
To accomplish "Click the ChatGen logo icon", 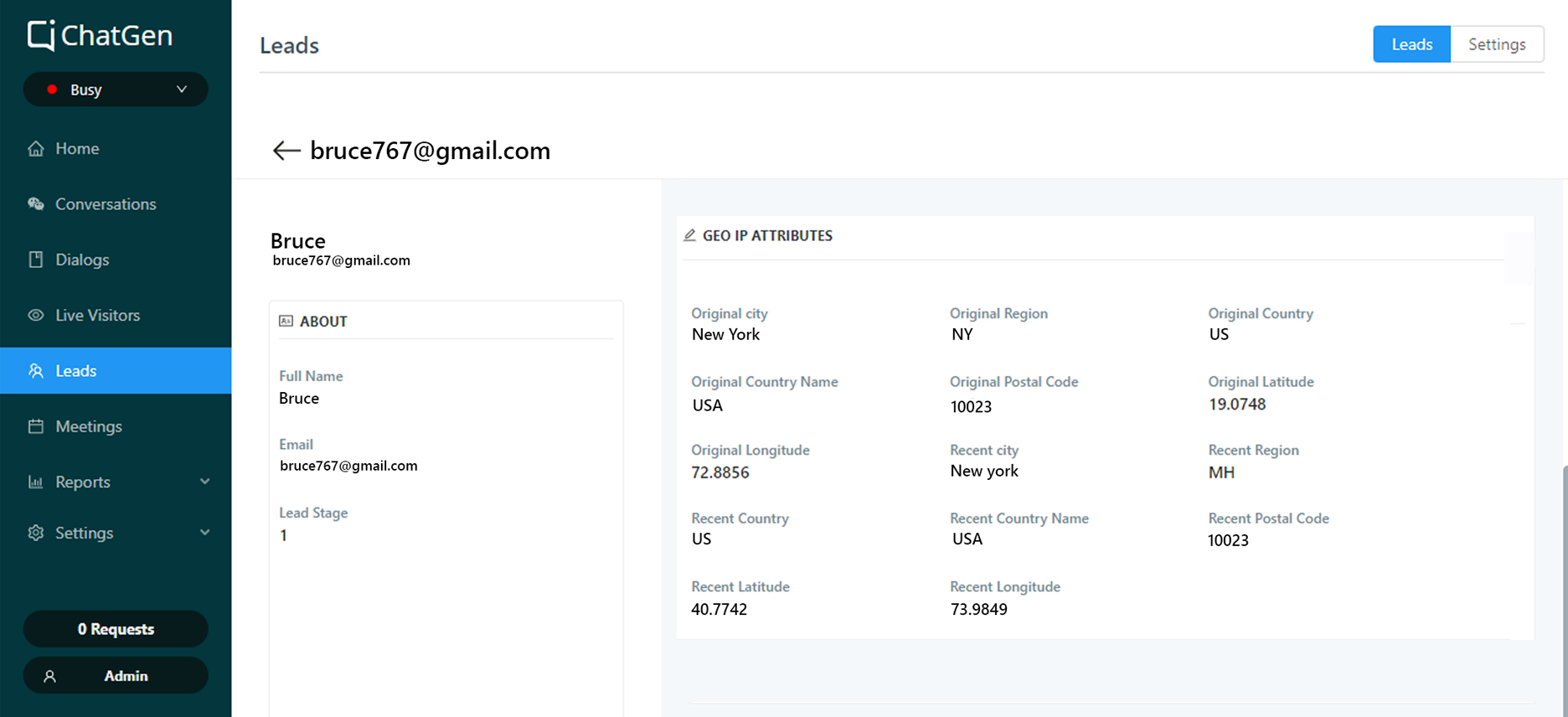I will click(41, 35).
